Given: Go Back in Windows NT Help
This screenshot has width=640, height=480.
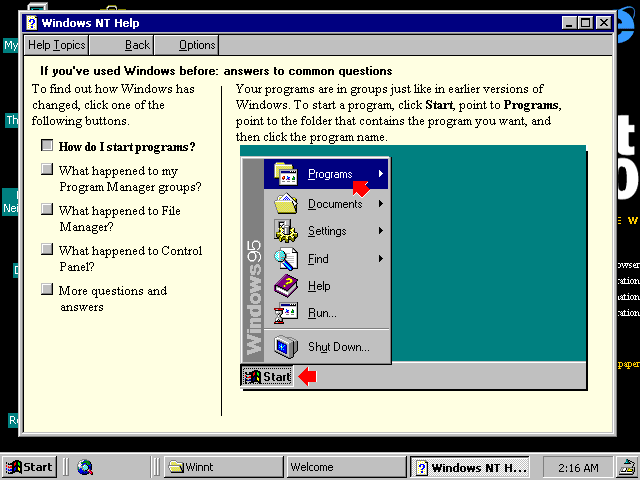Looking at the screenshot, I should point(121,45).
